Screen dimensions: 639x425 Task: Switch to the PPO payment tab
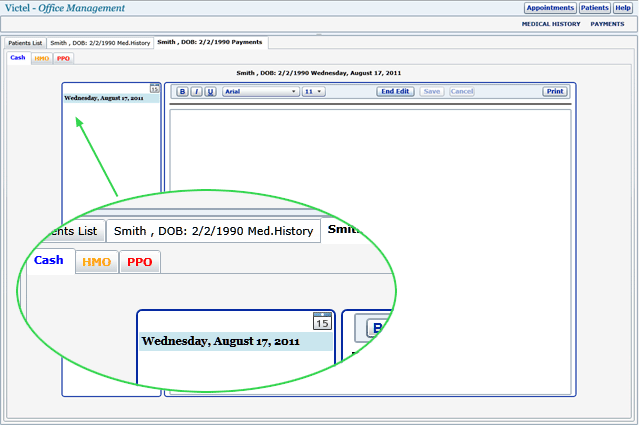click(63, 59)
